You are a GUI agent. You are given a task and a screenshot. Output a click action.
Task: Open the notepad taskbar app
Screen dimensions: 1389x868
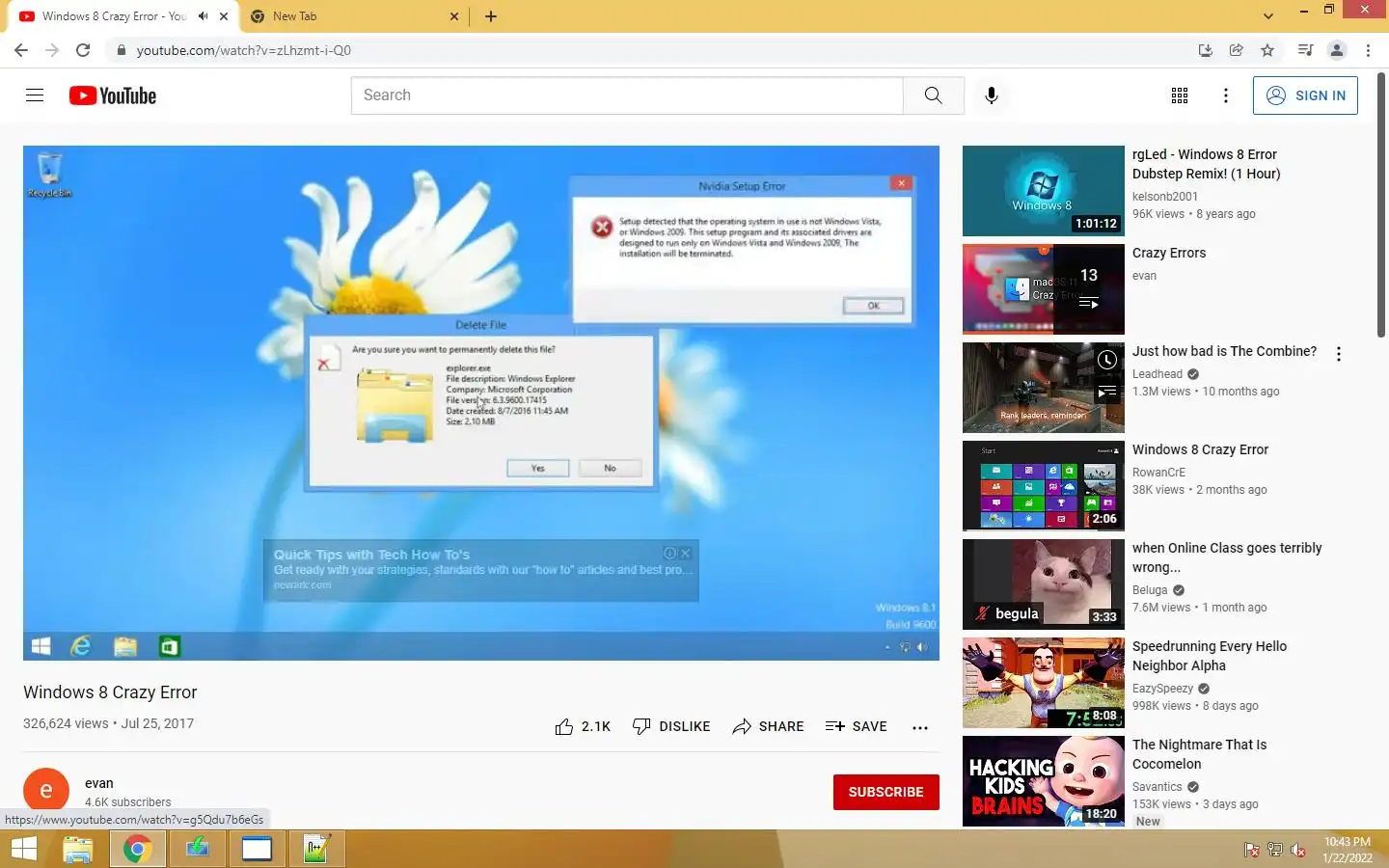[316, 849]
